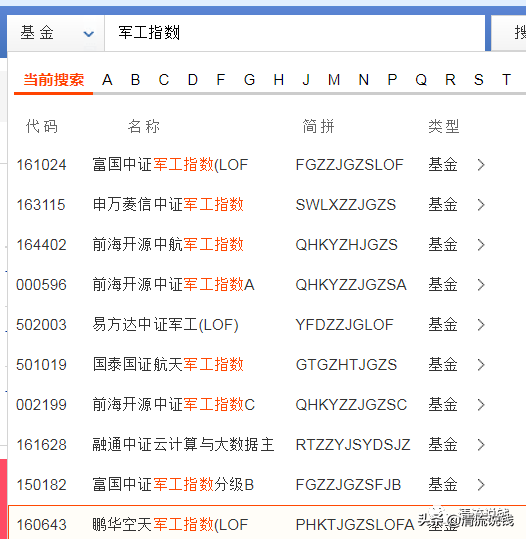Switch to letter tab M

(334, 80)
